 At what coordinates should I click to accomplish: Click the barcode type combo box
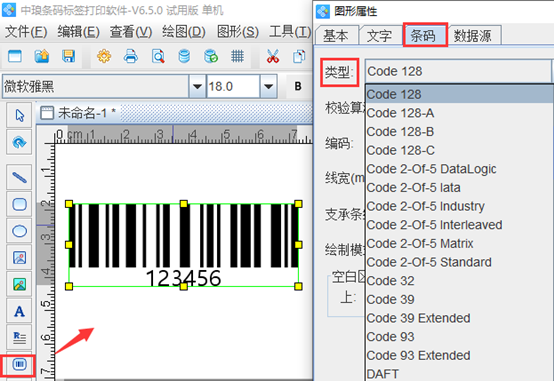[x=458, y=71]
